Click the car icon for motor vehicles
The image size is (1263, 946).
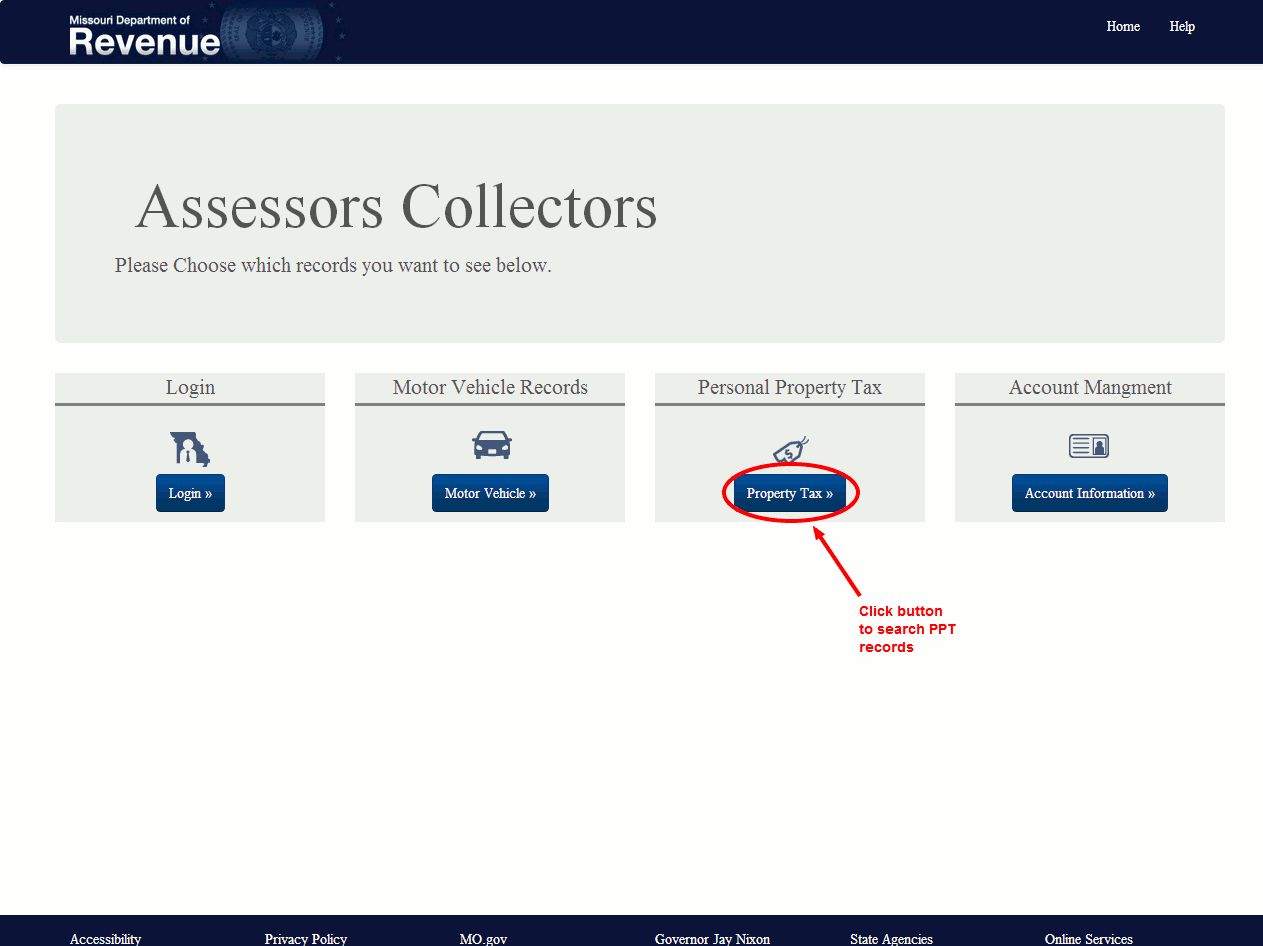click(x=491, y=445)
